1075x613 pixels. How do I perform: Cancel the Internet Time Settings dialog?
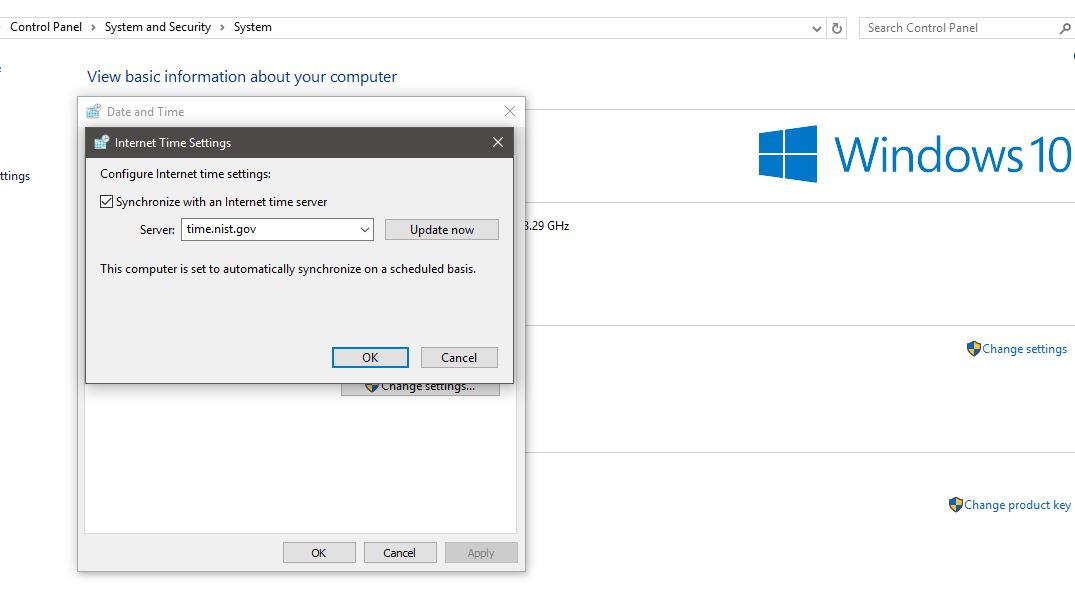click(459, 357)
